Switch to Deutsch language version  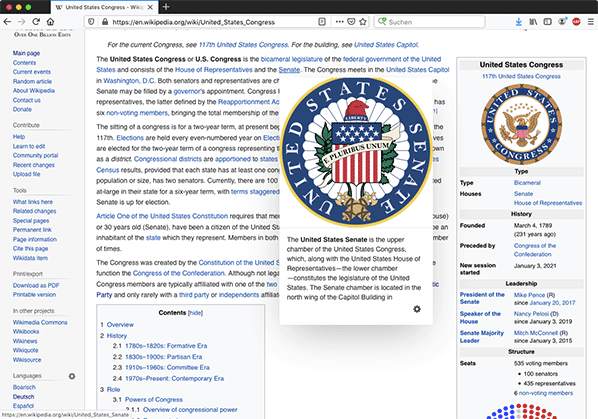[x=23, y=397]
